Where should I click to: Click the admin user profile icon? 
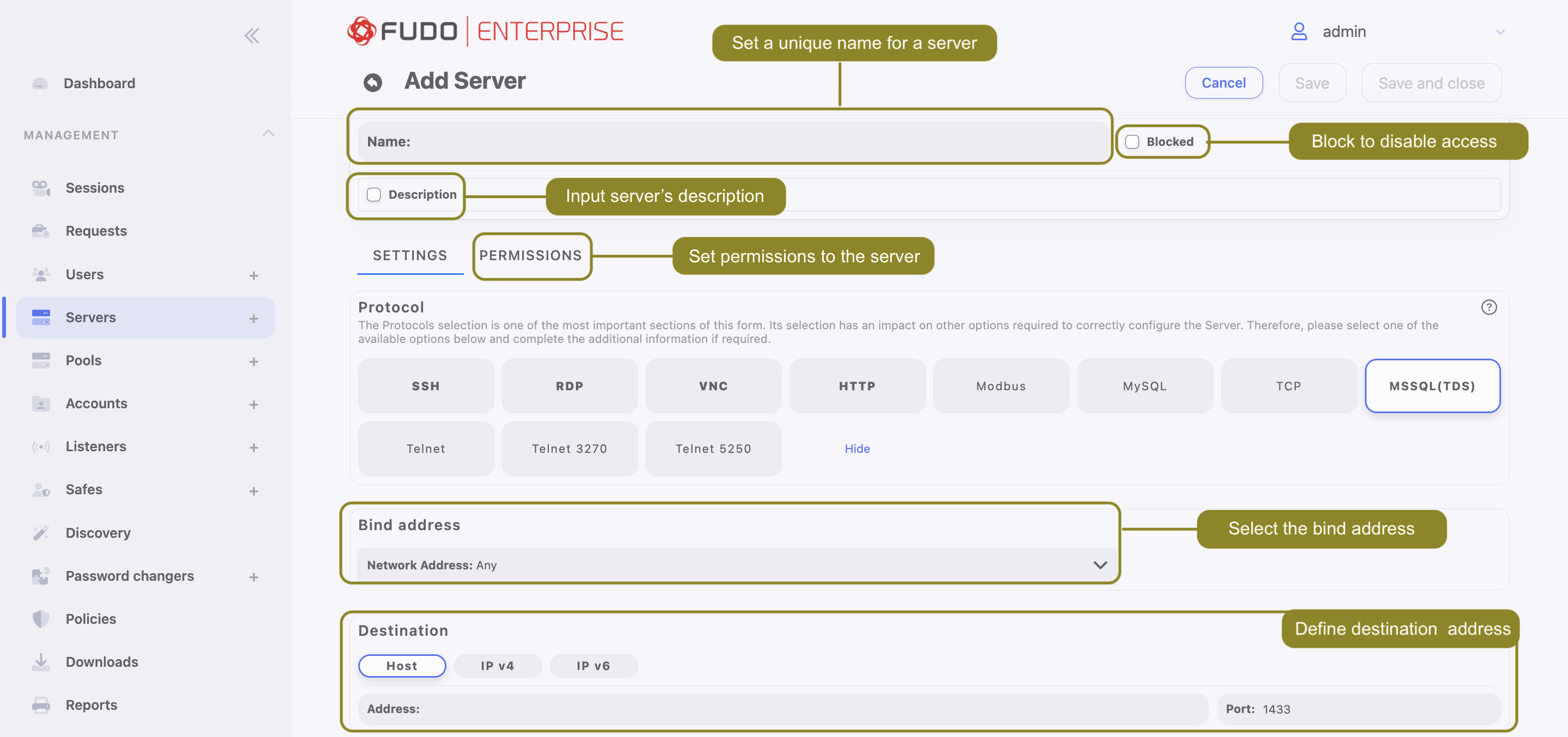[x=1299, y=32]
